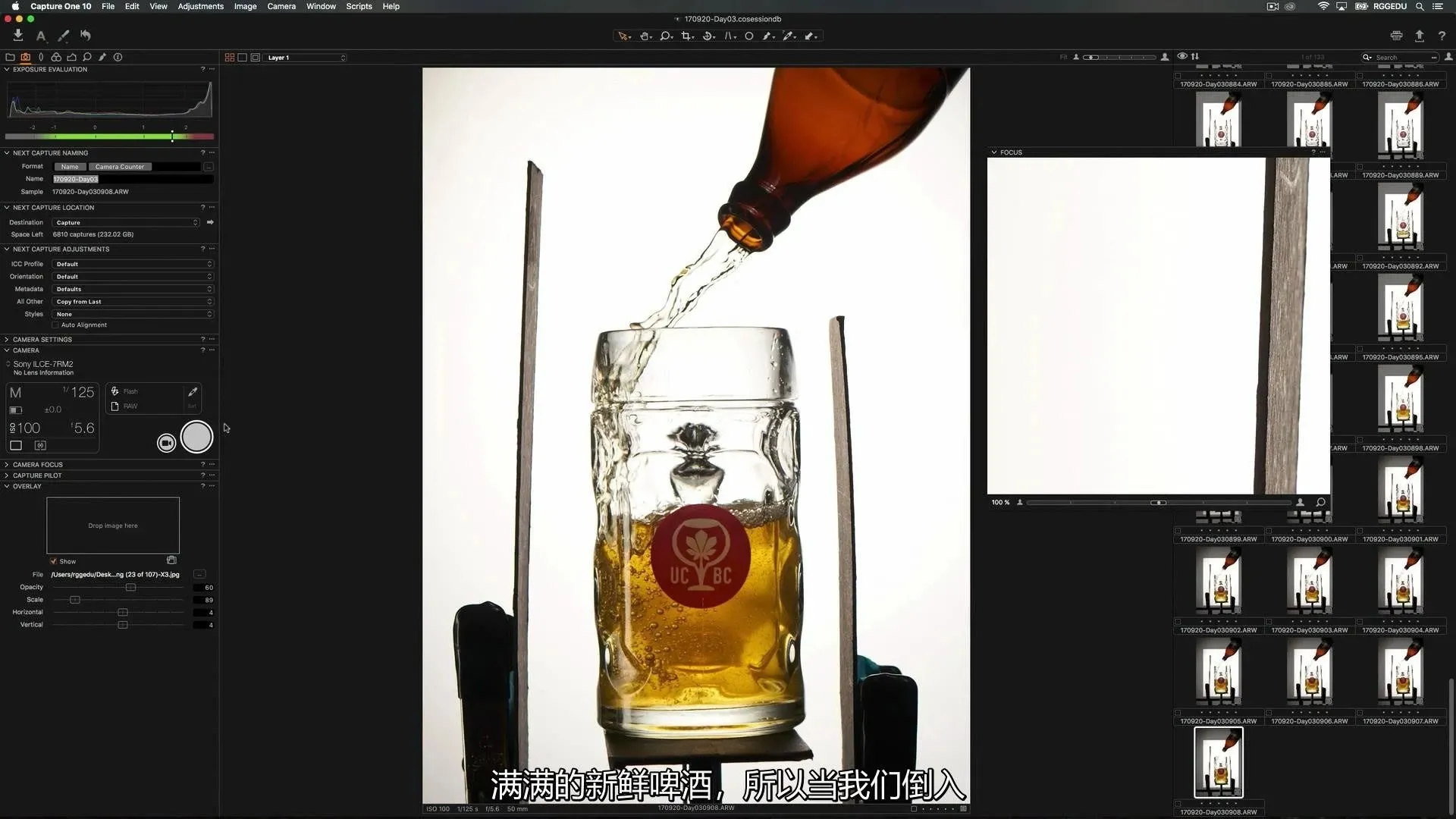Select the Crop tool in toolbar
This screenshot has width=1456, height=819.
coord(686,36)
